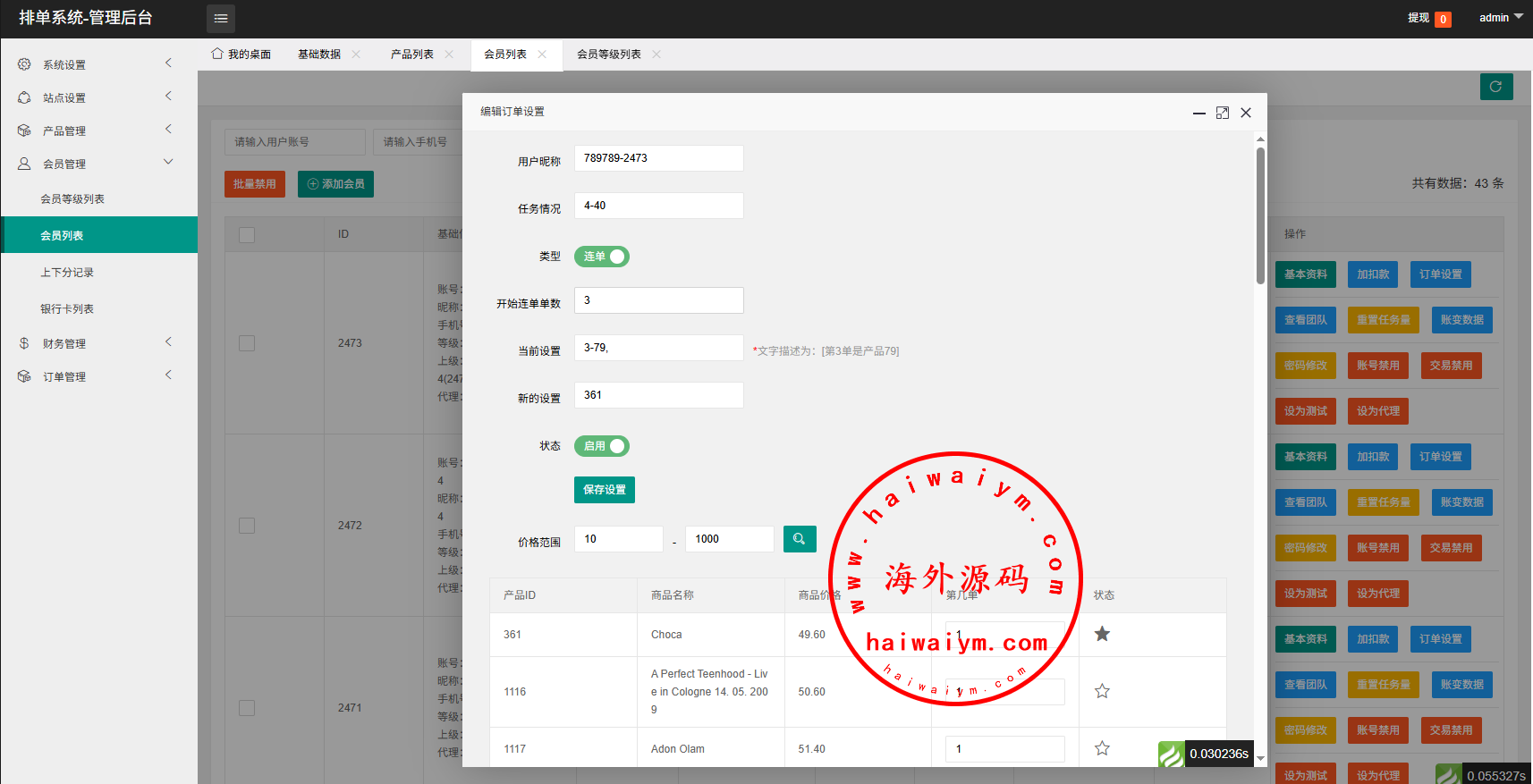Click the 新的设置 input field
Image resolution: width=1533 pixels, height=784 pixels.
(x=658, y=395)
